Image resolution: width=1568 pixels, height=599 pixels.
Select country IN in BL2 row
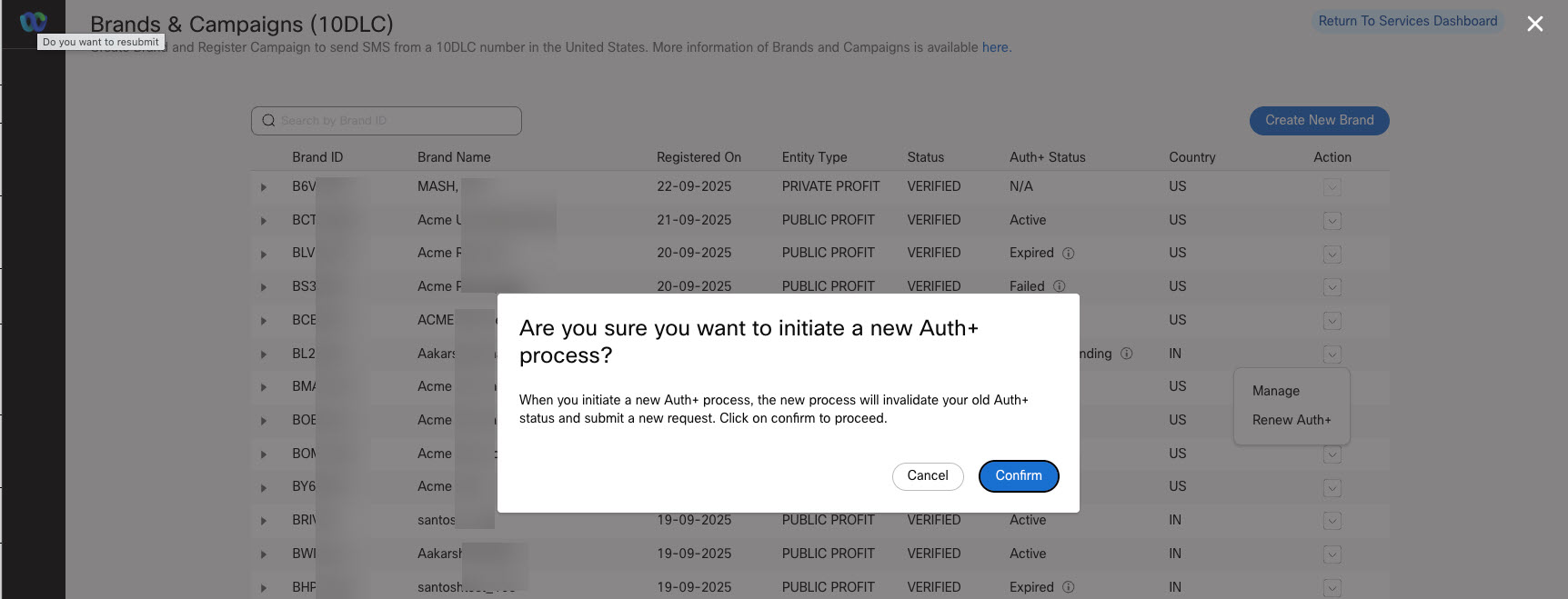[x=1175, y=354]
